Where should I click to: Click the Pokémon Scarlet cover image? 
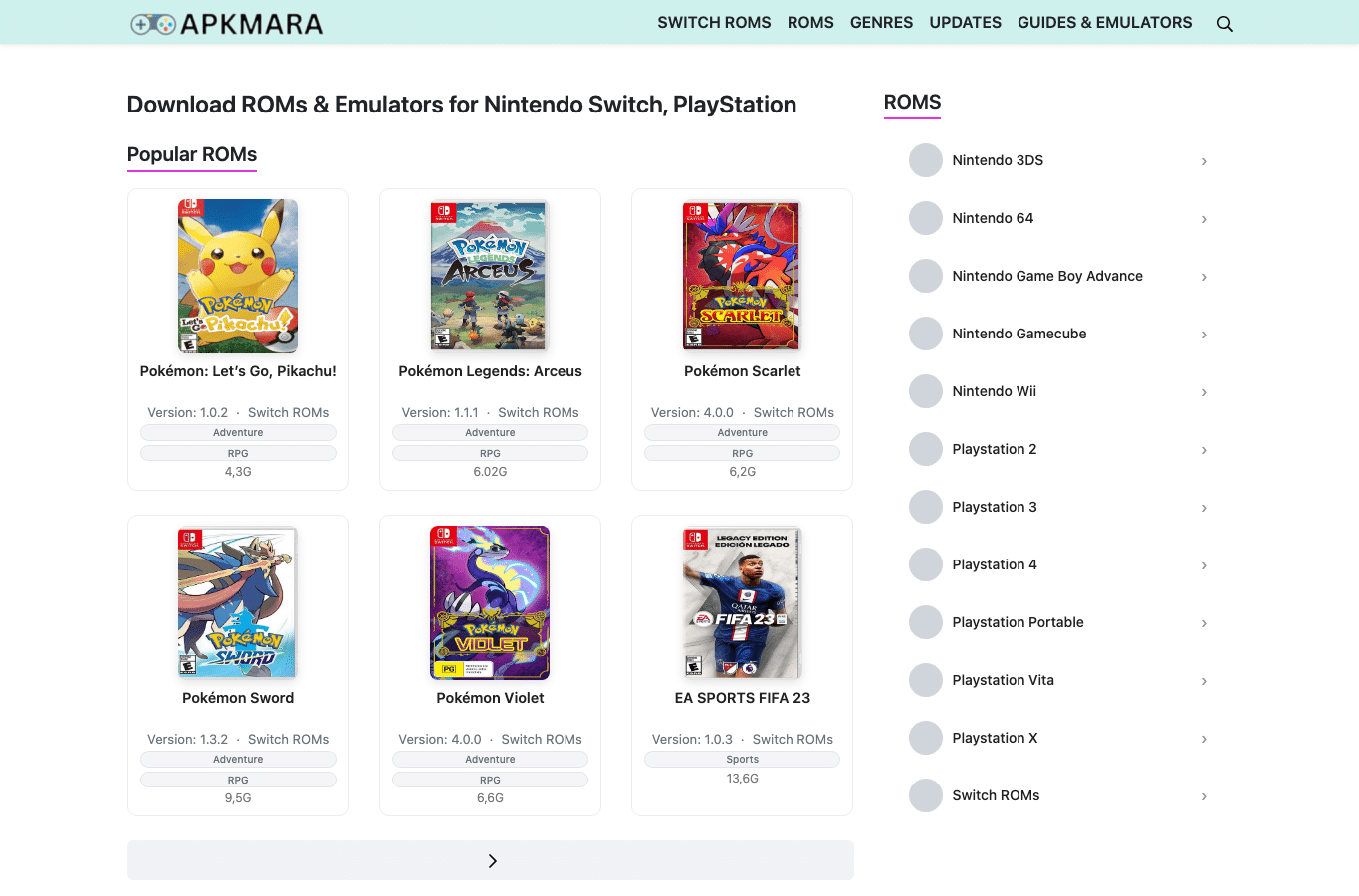tap(742, 276)
